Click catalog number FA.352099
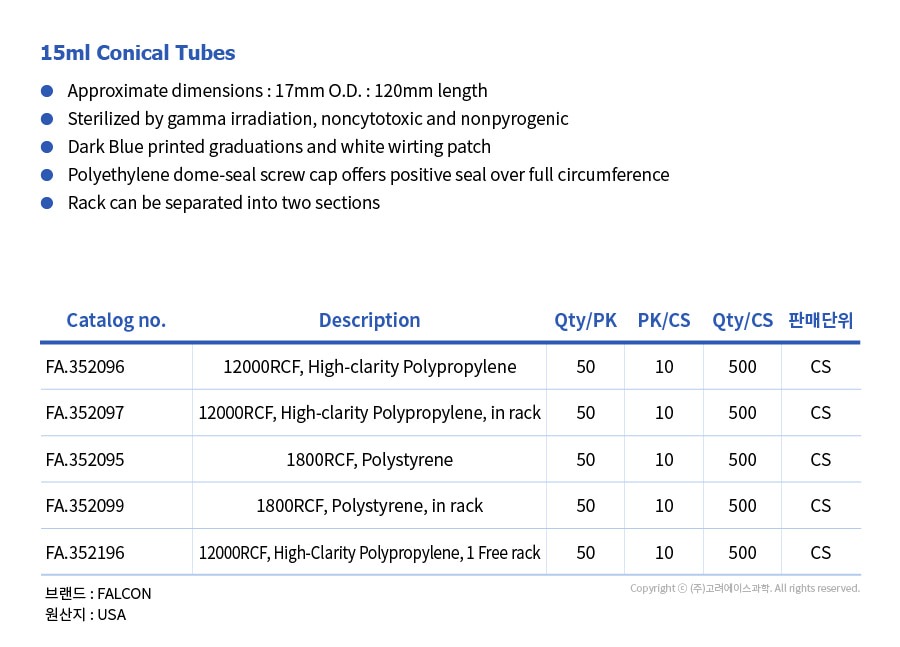Image resolution: width=900 pixels, height=647 pixels. (x=85, y=506)
